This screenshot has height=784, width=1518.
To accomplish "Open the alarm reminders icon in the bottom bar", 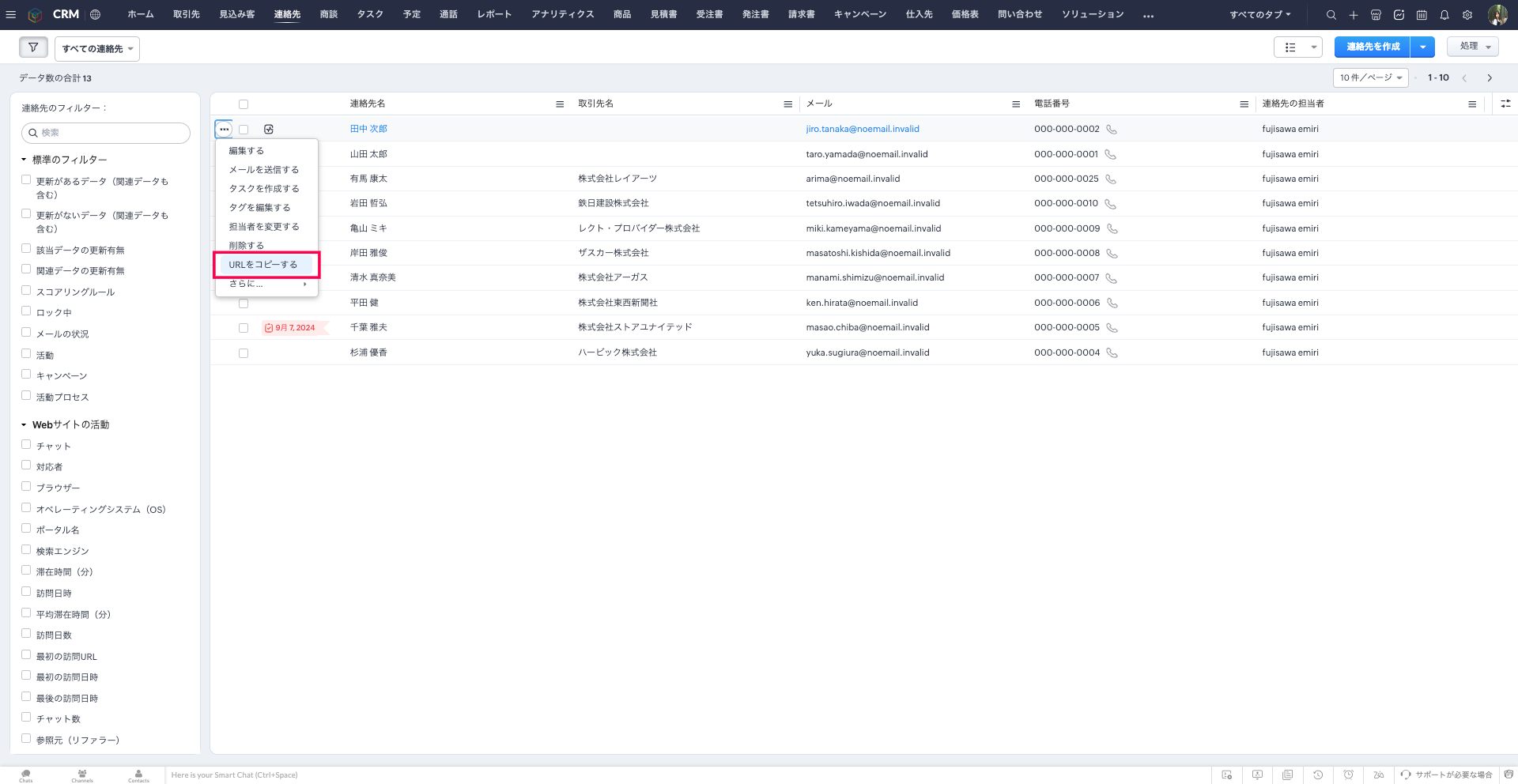I will (1349, 775).
